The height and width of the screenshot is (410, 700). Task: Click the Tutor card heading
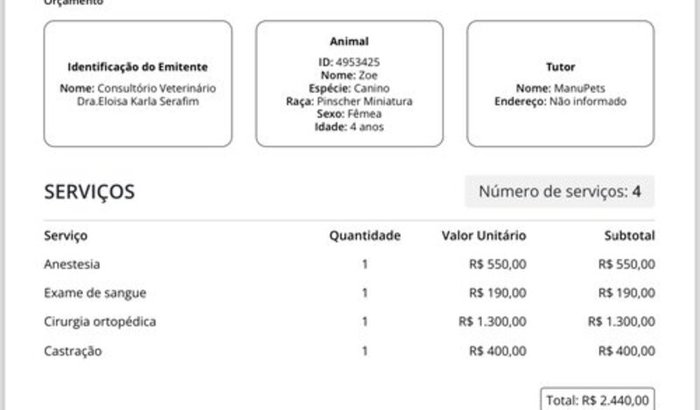[560, 67]
